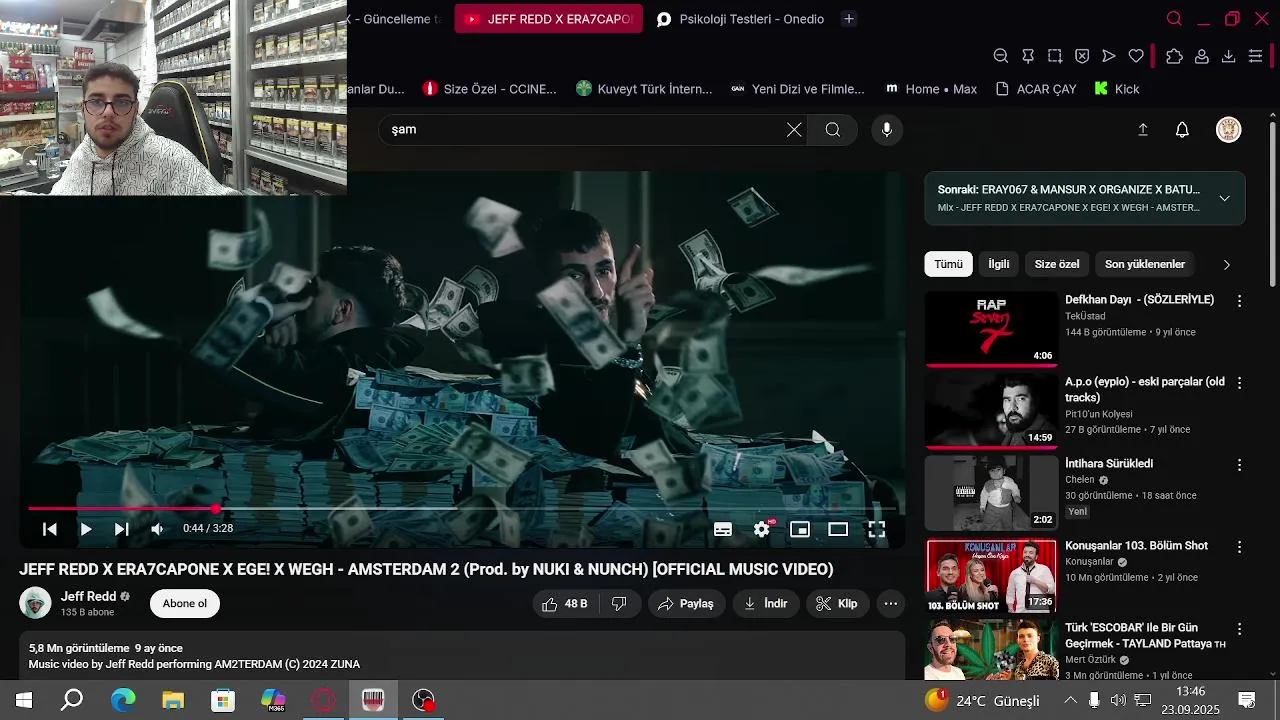
Task: Skip to the next video
Action: point(121,529)
